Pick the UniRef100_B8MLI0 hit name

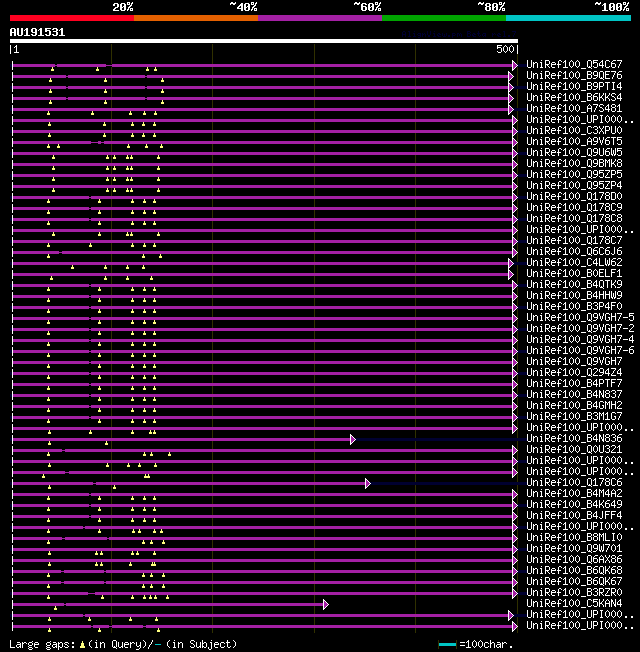(x=574, y=538)
